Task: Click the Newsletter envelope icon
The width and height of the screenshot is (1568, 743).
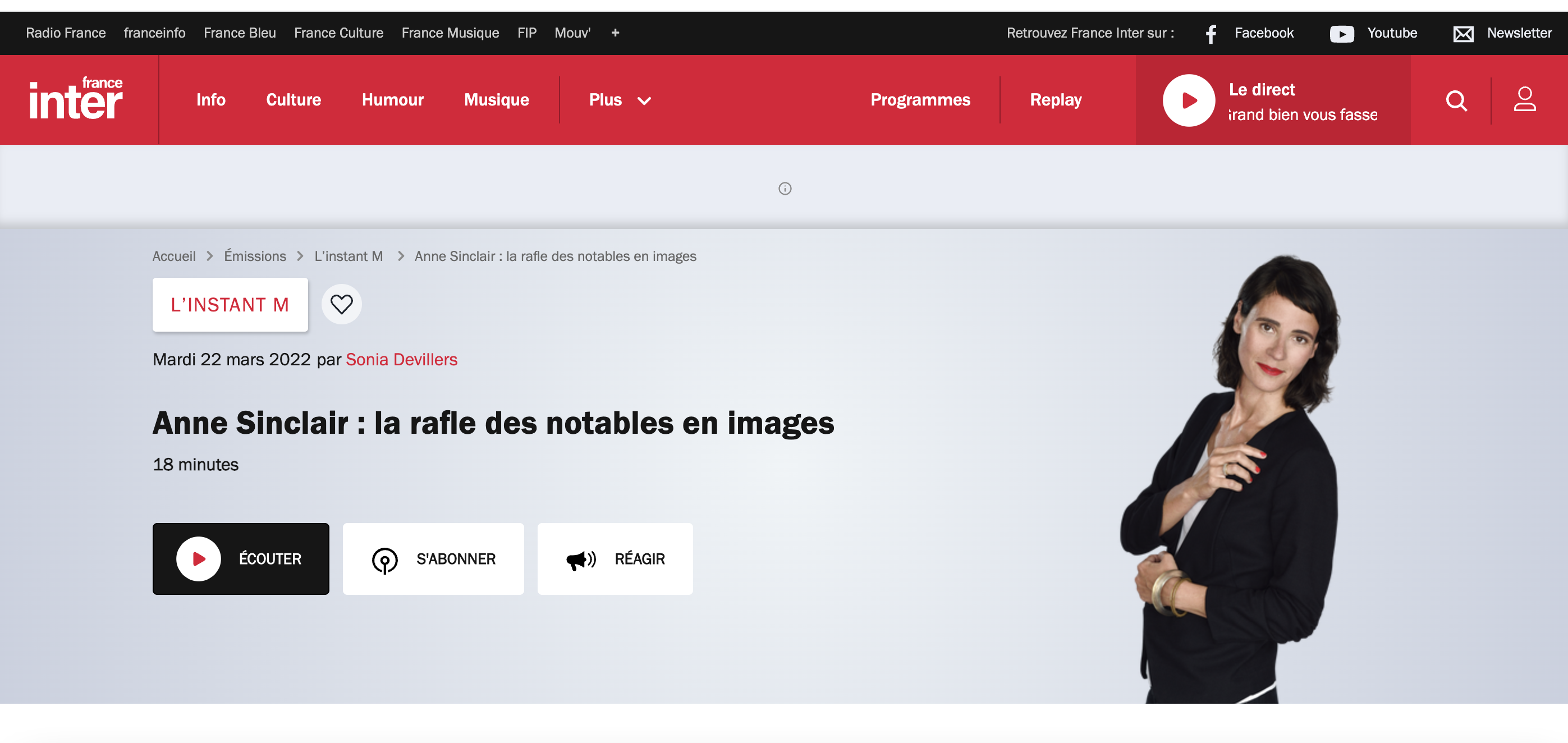Action: point(1463,34)
